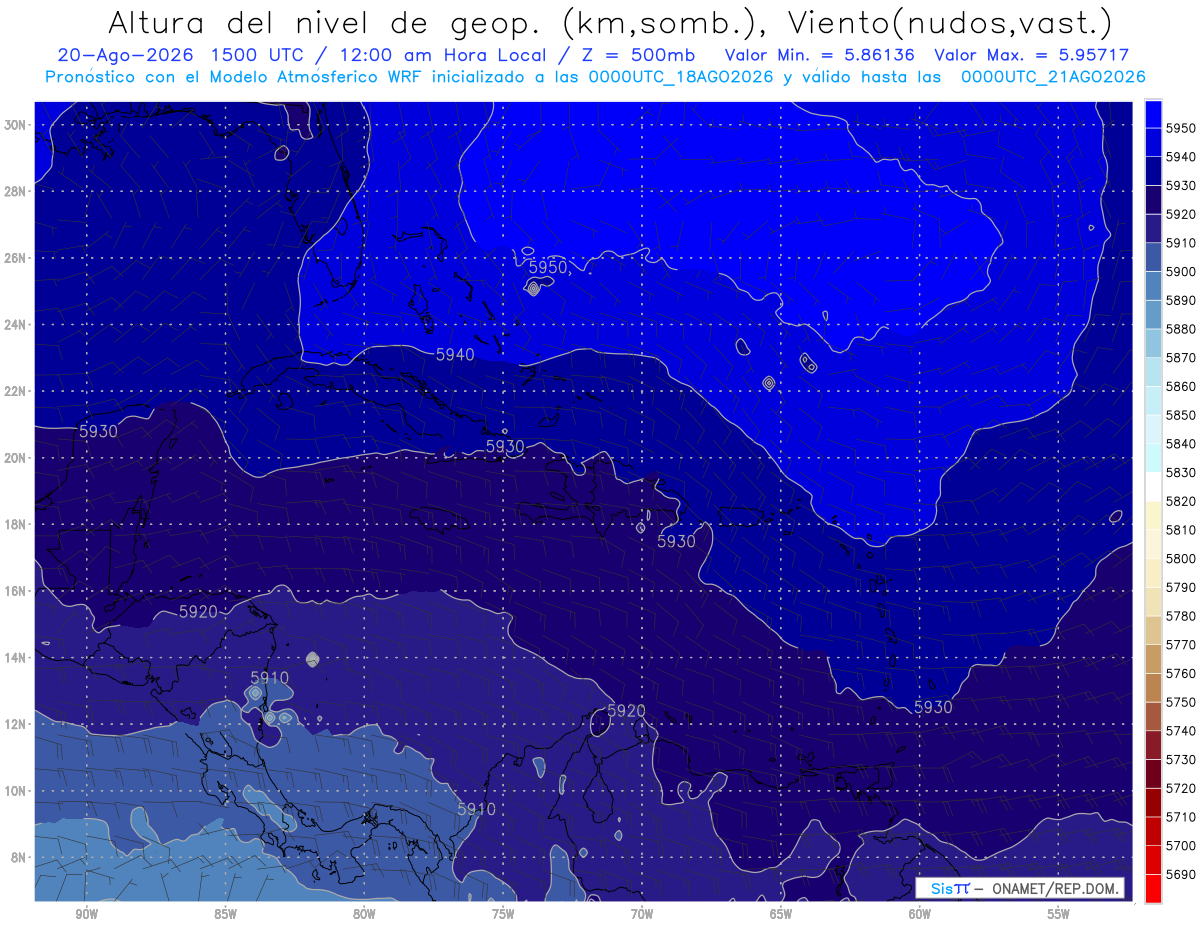
Task: Select init time '0000UTC_18AGO2026' text
Action: [x=681, y=77]
